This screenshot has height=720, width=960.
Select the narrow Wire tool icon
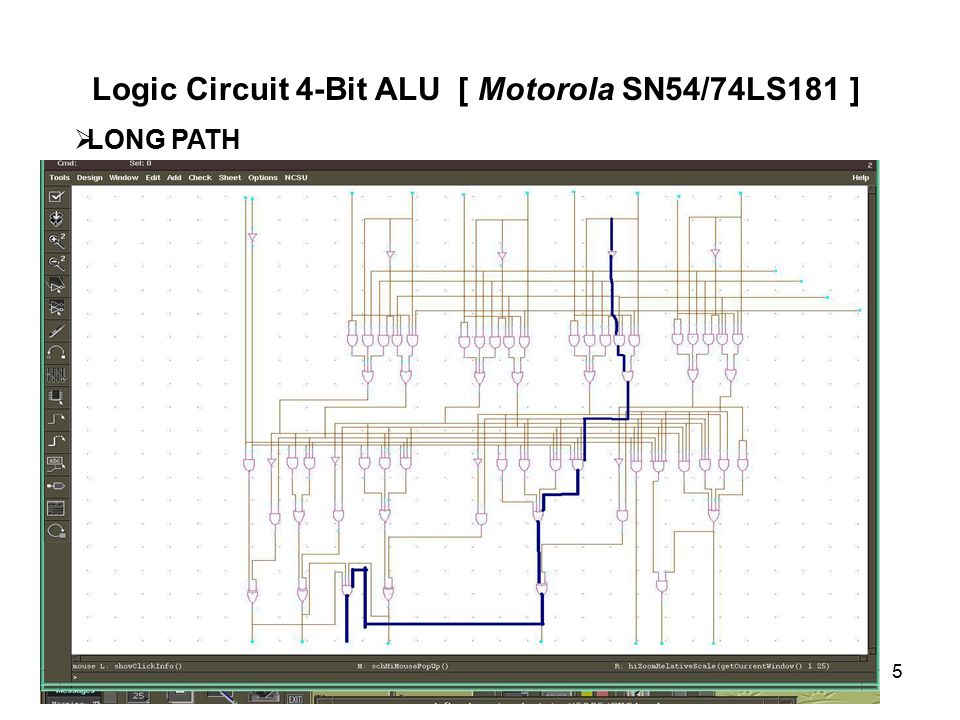click(56, 419)
